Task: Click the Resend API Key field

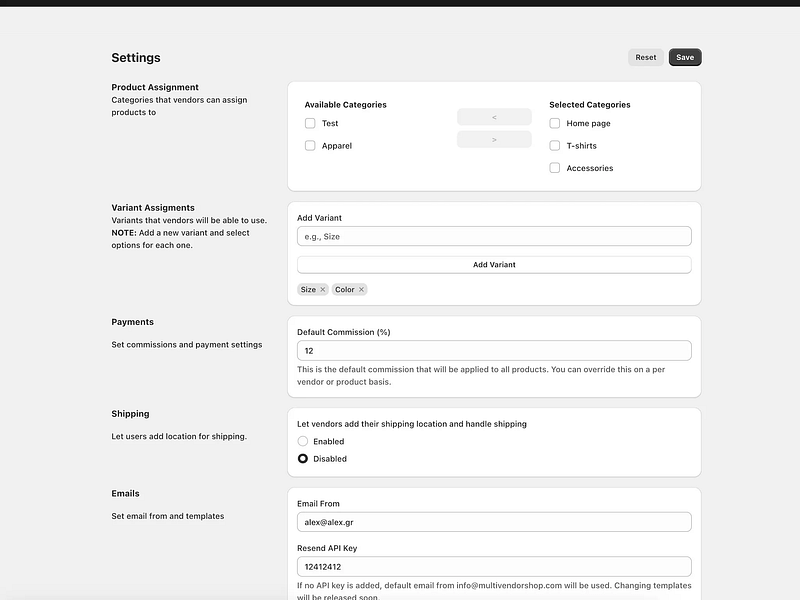Action: click(x=494, y=566)
